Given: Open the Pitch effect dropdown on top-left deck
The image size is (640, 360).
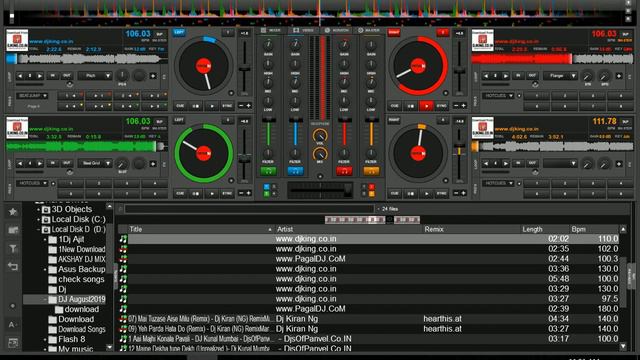Looking at the screenshot, I should tap(95, 76).
